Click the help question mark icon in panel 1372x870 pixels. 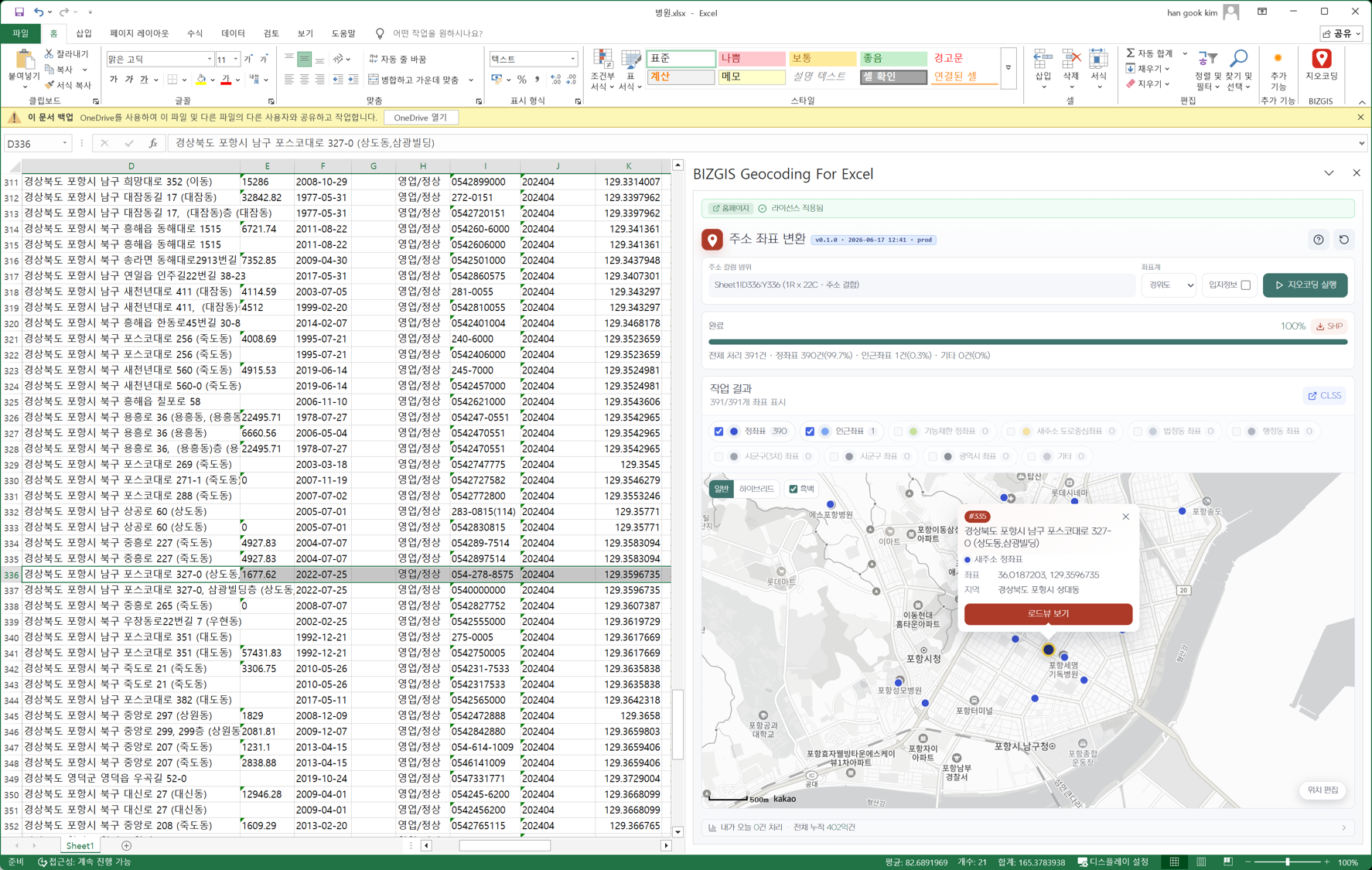[1319, 240]
